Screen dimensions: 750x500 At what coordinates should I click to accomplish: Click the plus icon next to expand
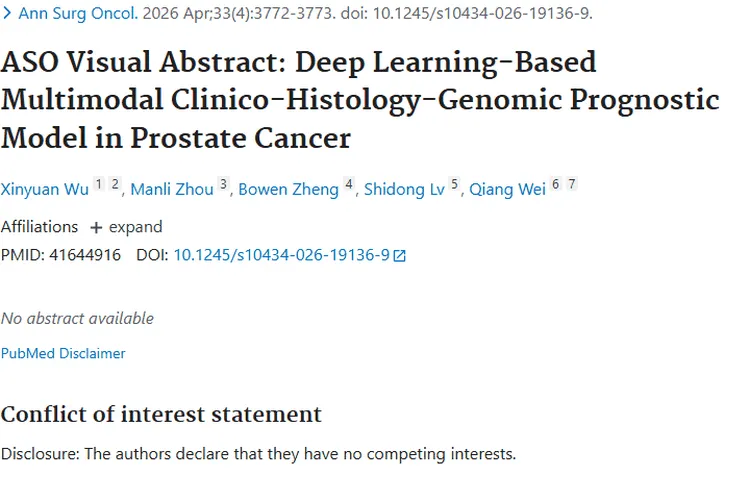pos(97,227)
